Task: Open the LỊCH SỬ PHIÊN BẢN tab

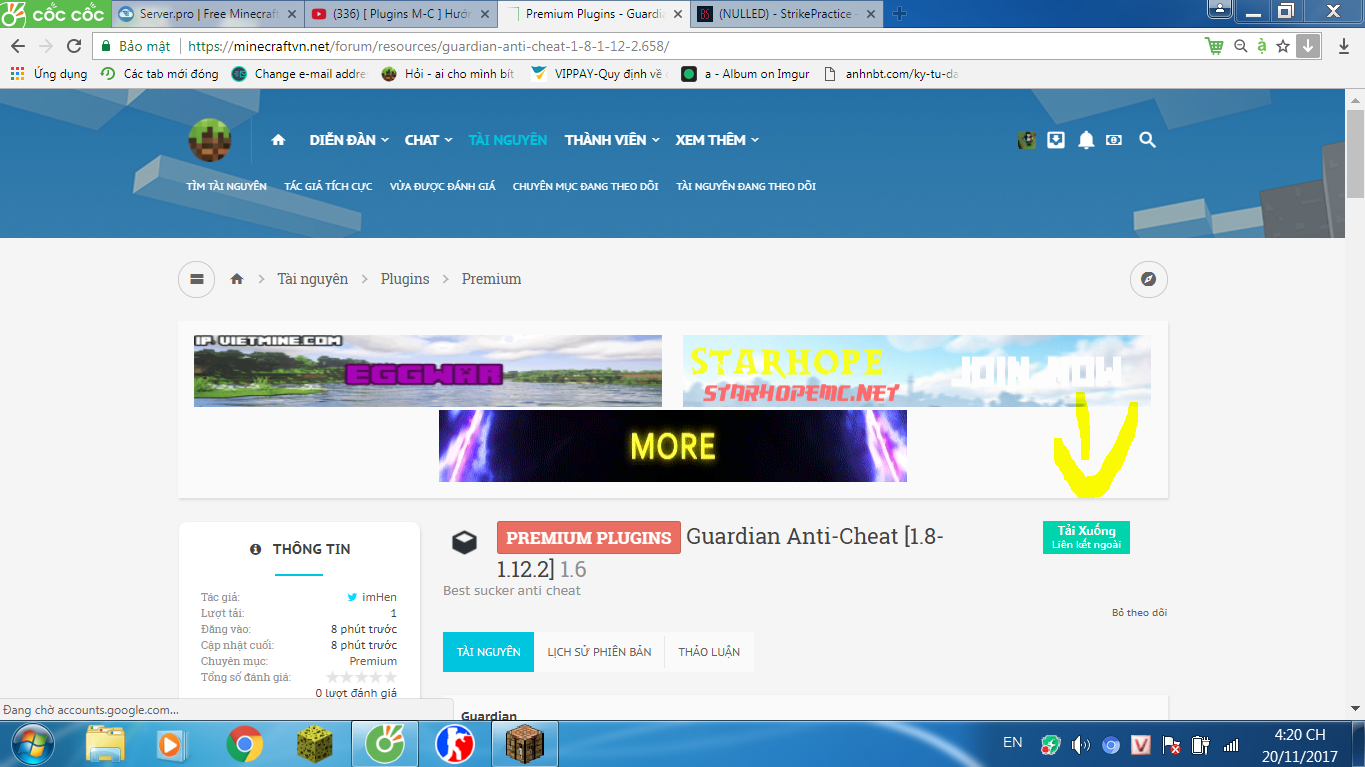Action: [x=599, y=652]
